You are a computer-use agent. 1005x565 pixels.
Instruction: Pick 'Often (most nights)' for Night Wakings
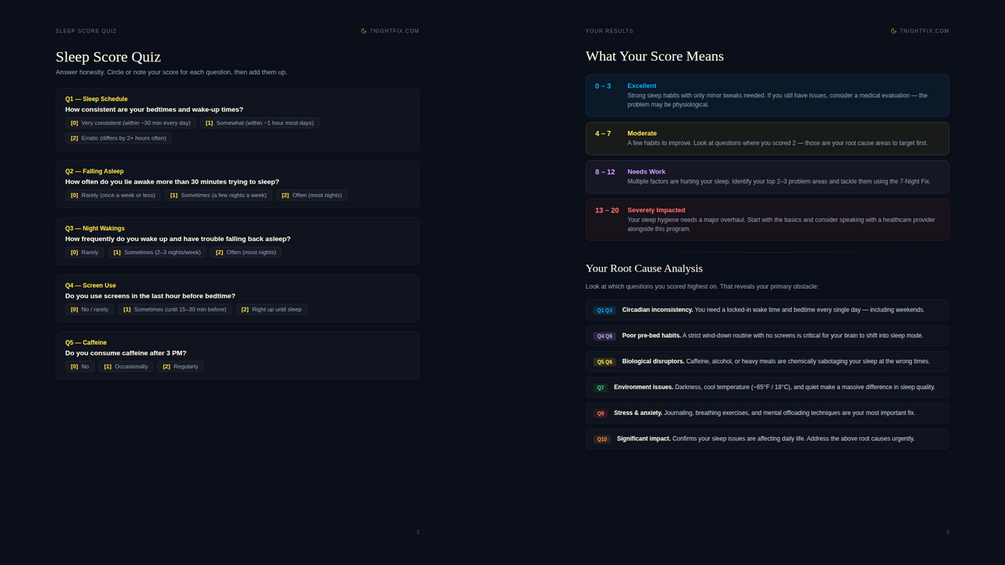245,252
